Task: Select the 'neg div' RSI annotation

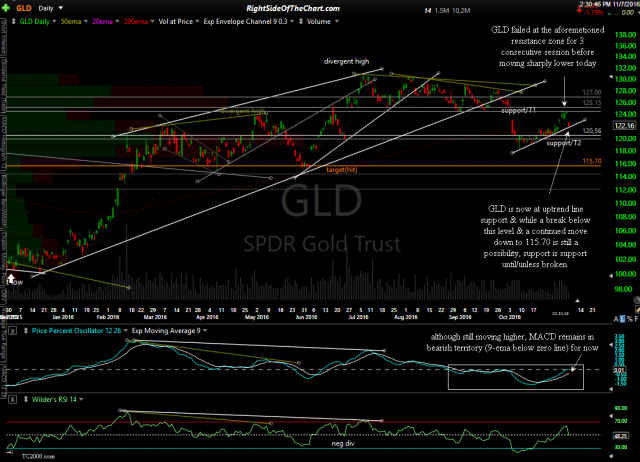Action: coord(343,443)
